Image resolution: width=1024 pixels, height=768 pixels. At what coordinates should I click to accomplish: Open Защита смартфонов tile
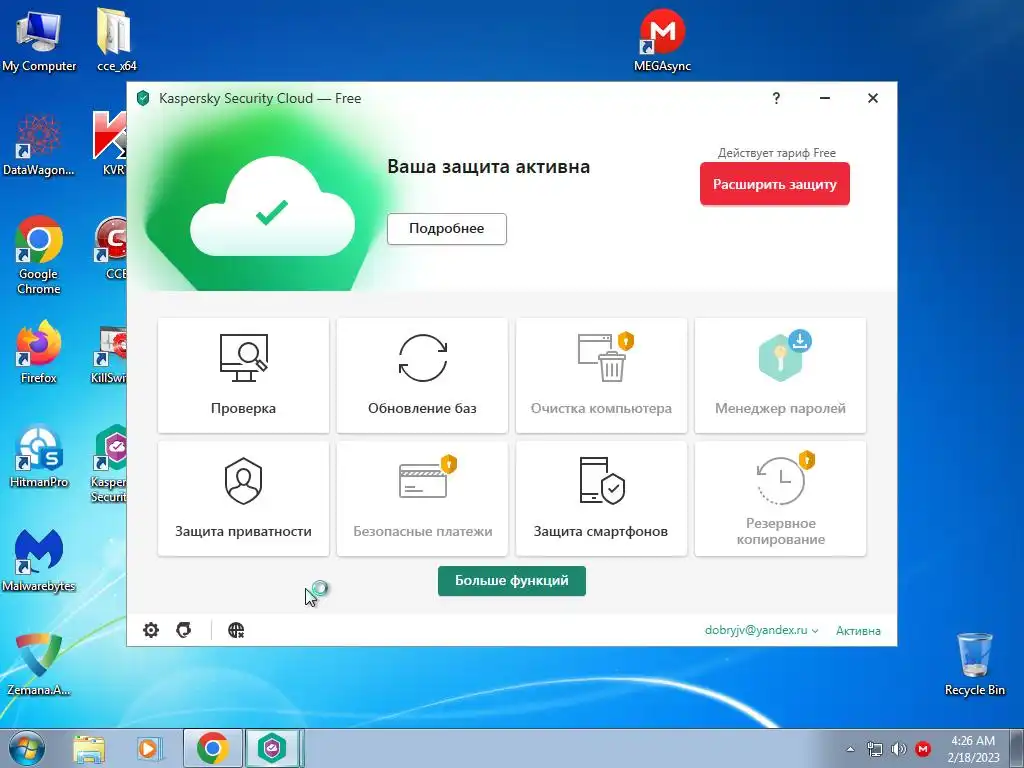coord(601,498)
